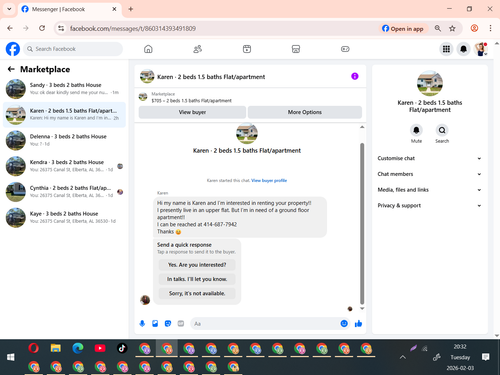Open the YouTube taskbar icon
Viewport: 500px width, 375px height.
(100, 348)
